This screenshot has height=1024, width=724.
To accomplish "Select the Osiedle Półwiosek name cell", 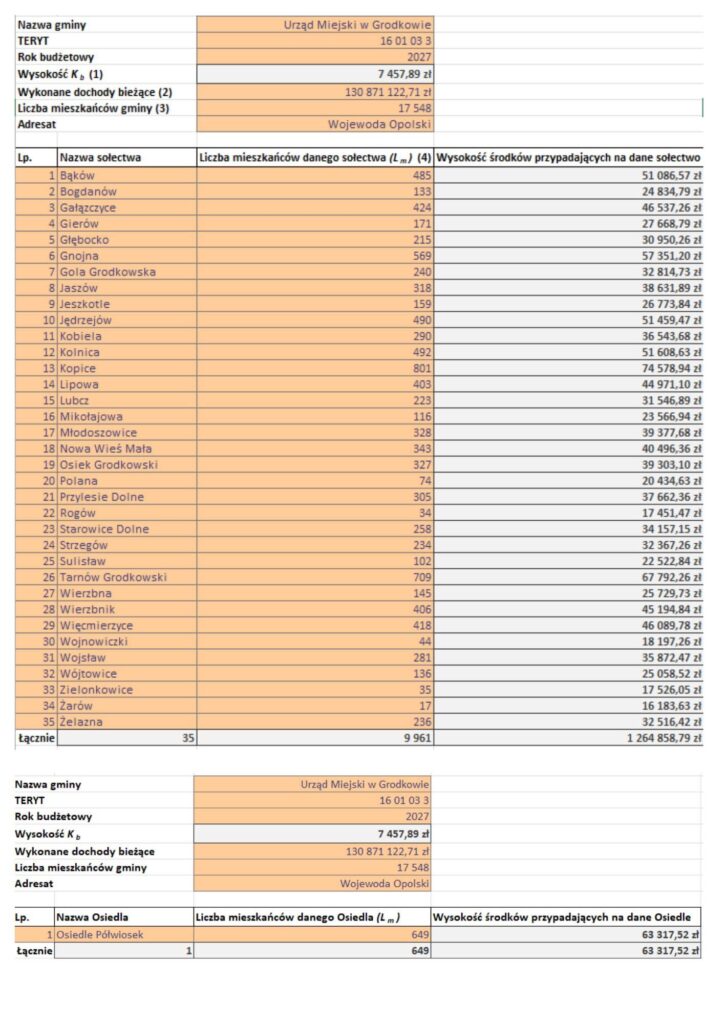I will pyautogui.click(x=124, y=935).
